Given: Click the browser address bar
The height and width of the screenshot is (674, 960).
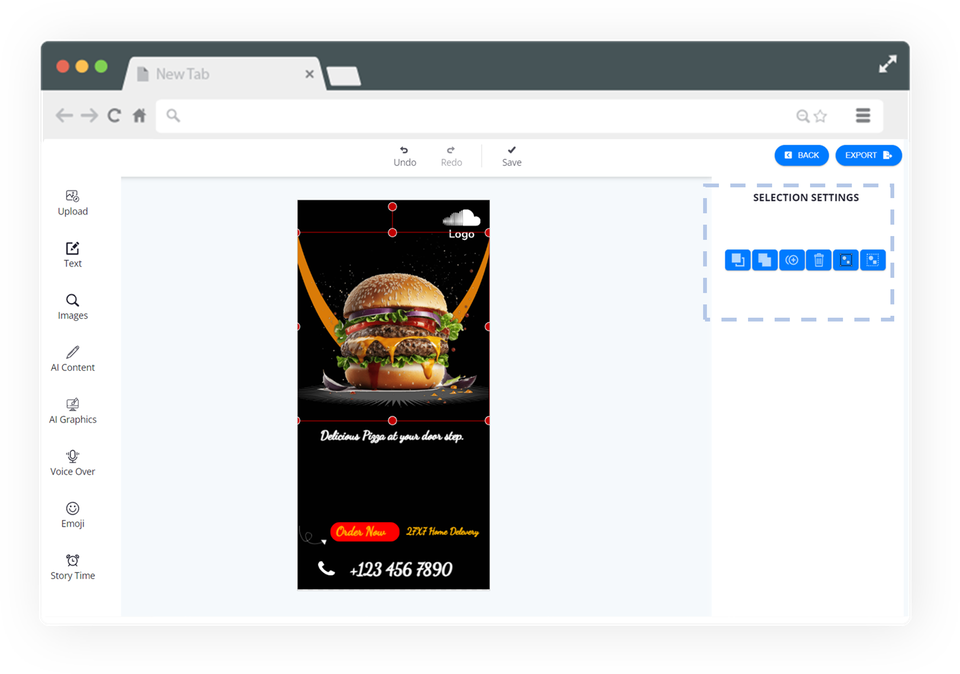Looking at the screenshot, I should (x=519, y=116).
